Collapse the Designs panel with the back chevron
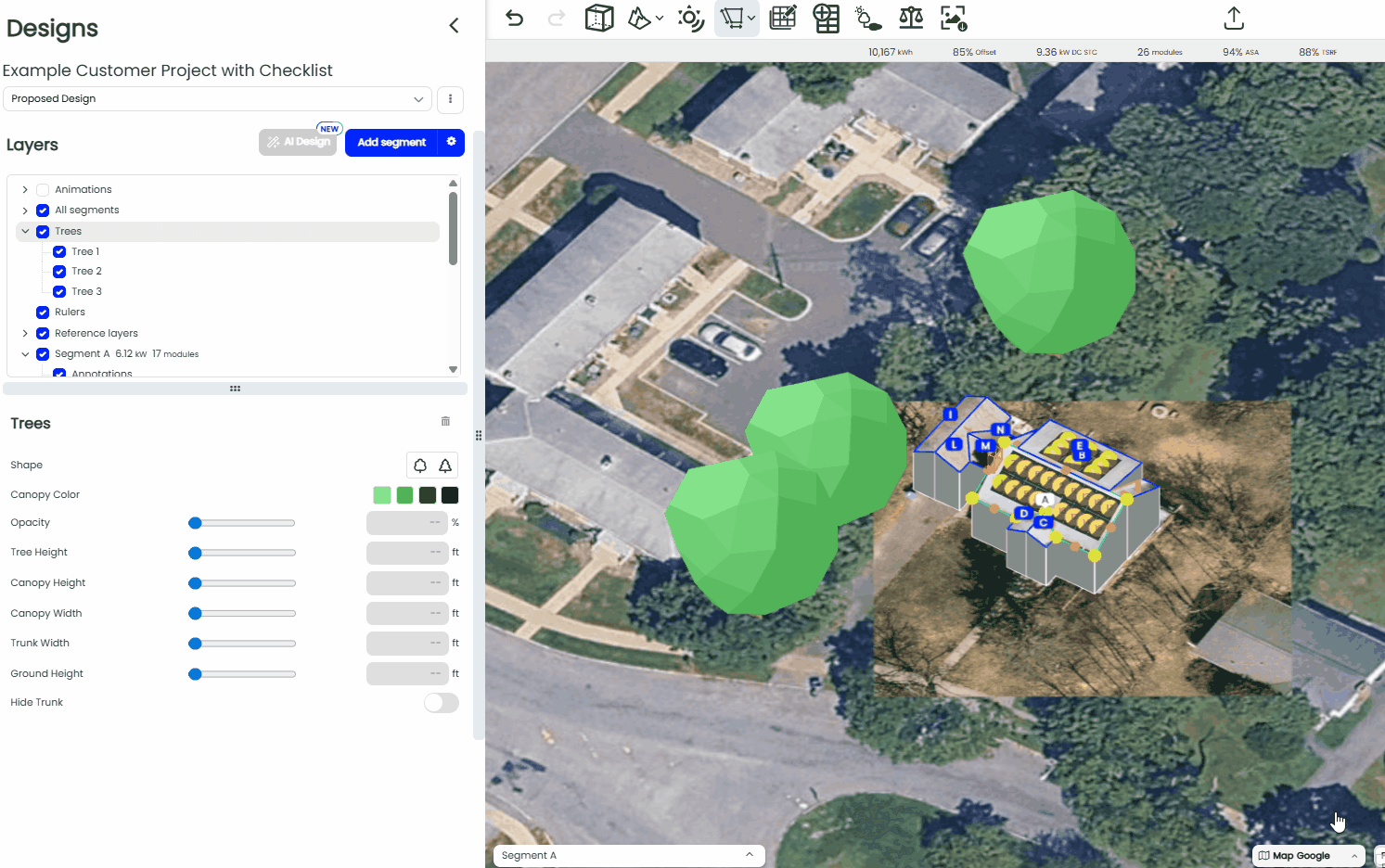 click(x=454, y=26)
